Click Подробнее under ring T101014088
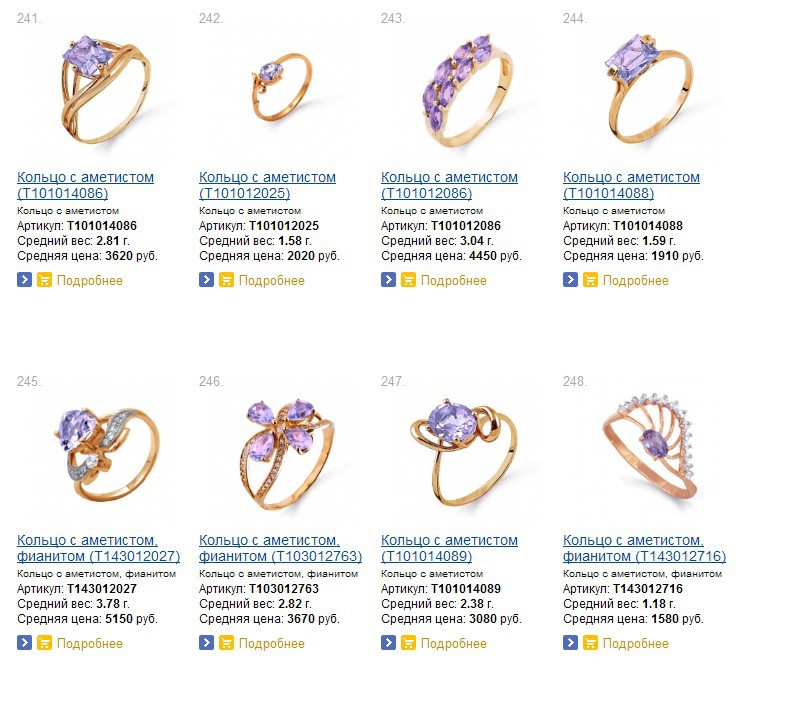This screenshot has height=726, width=785. pos(635,280)
